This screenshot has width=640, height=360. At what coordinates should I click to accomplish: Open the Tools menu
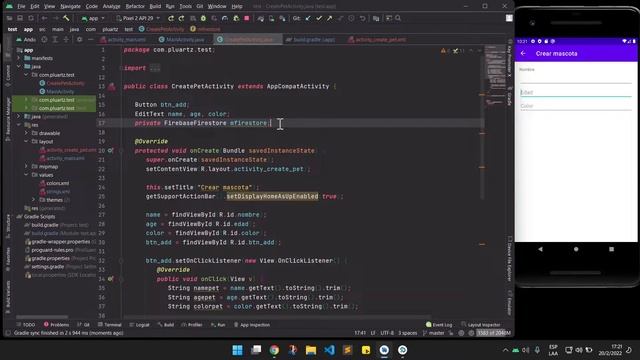[185, 6]
